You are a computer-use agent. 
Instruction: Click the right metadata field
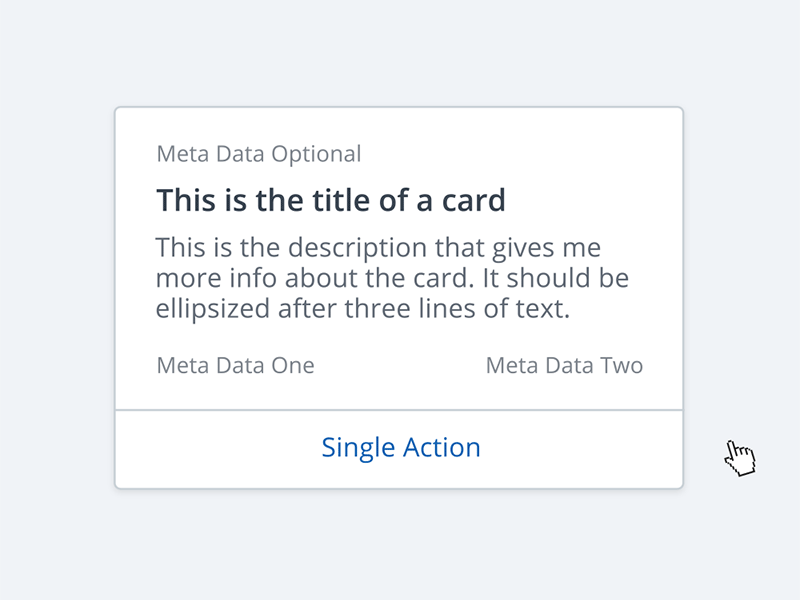coord(564,365)
